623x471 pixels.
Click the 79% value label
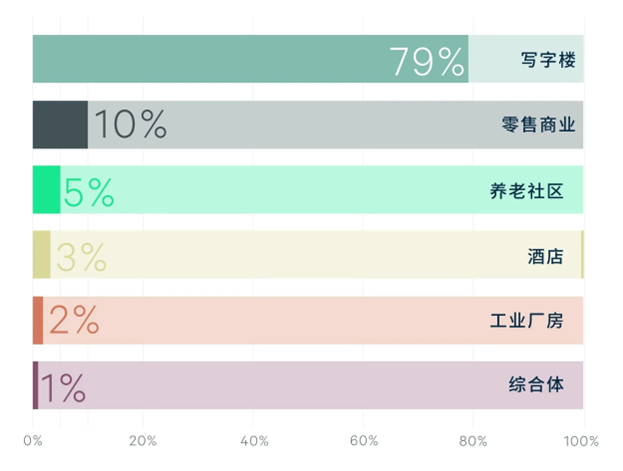point(426,61)
